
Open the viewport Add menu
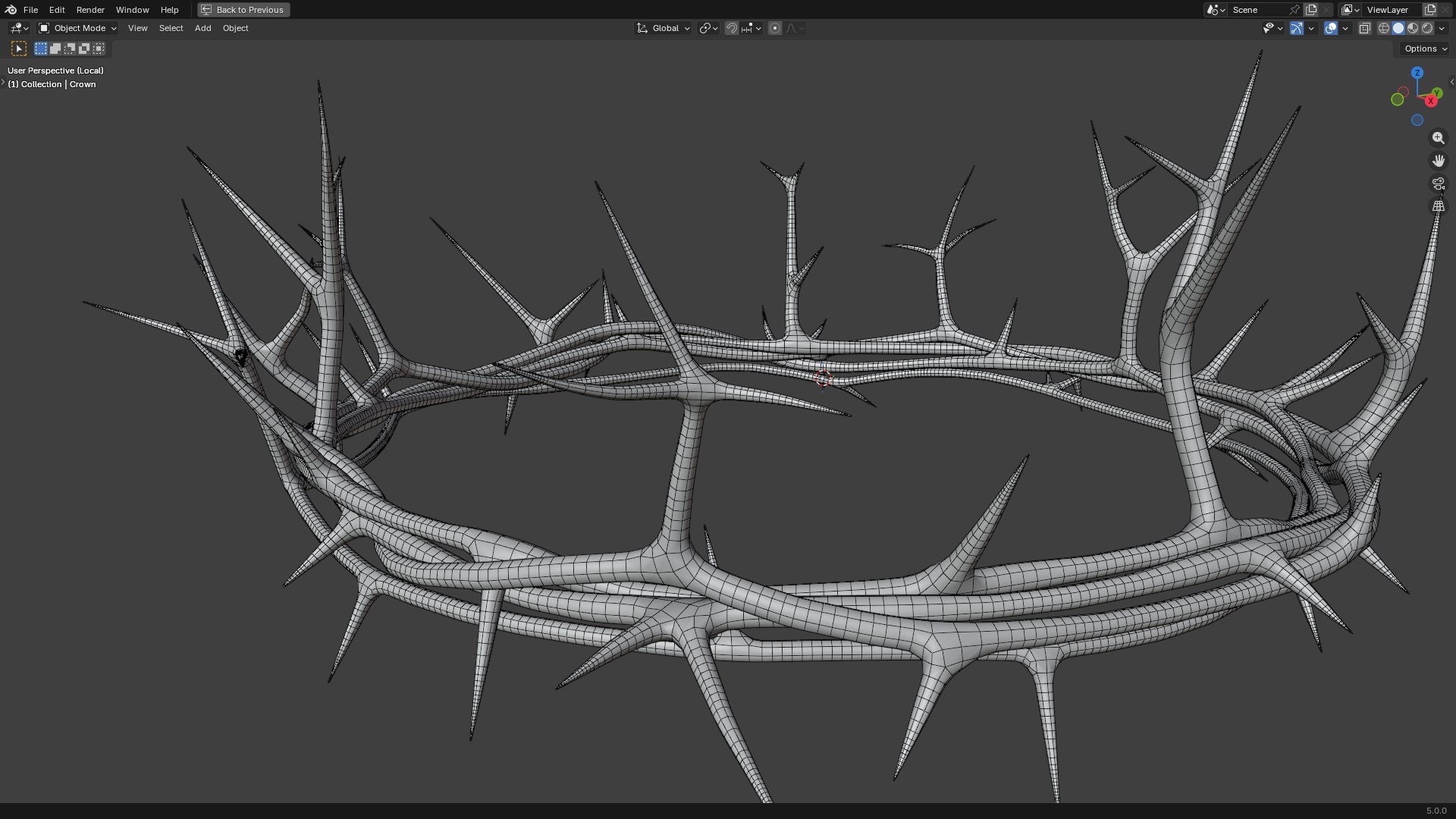point(202,28)
